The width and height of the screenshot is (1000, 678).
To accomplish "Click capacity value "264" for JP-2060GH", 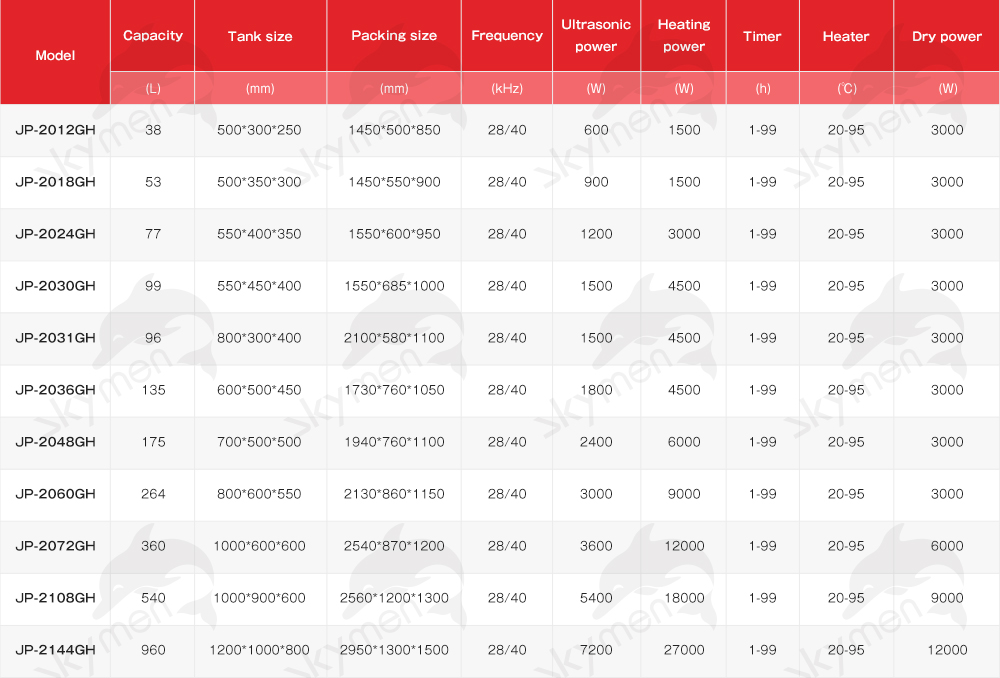I will coord(153,494).
